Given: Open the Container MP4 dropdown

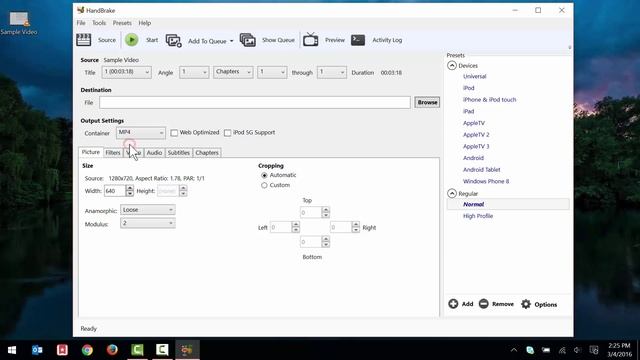Looking at the screenshot, I should click(141, 133).
